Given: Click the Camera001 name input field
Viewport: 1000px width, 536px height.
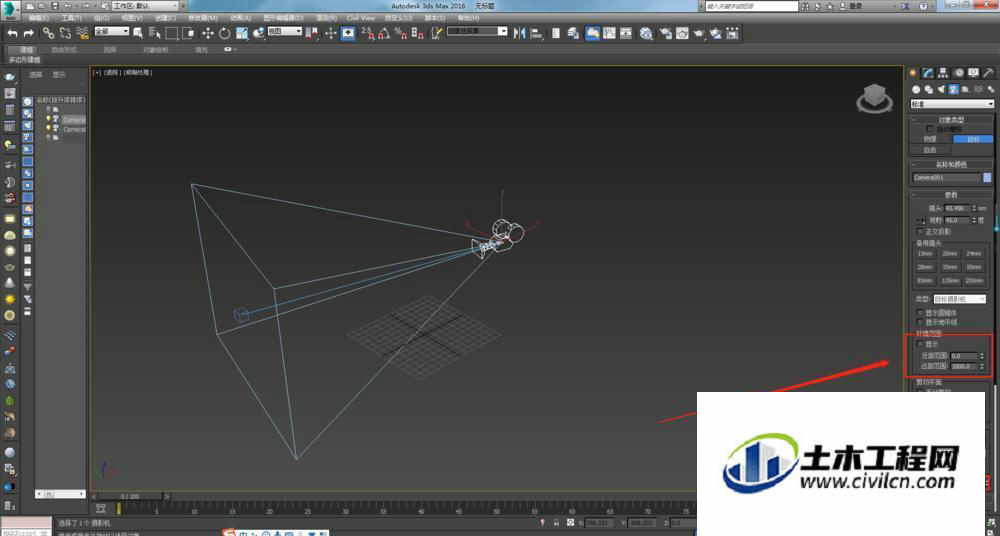Looking at the screenshot, I should (946, 177).
